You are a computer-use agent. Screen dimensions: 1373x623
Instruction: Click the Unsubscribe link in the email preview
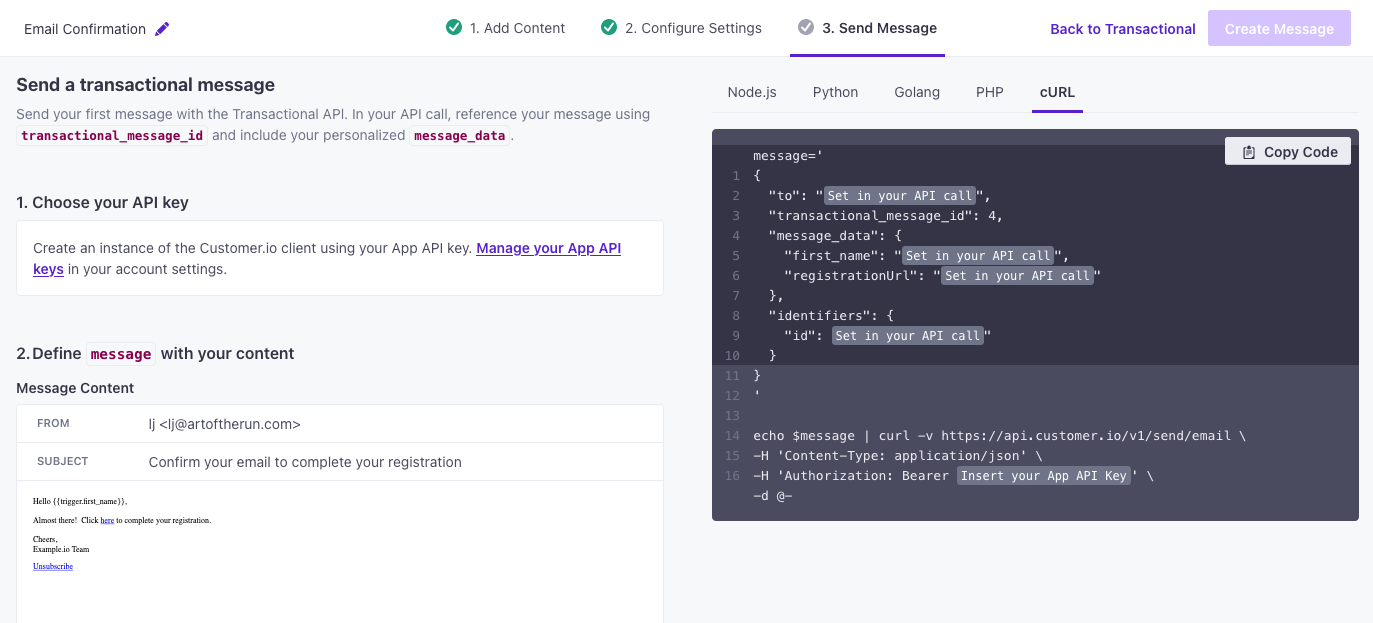[52, 566]
